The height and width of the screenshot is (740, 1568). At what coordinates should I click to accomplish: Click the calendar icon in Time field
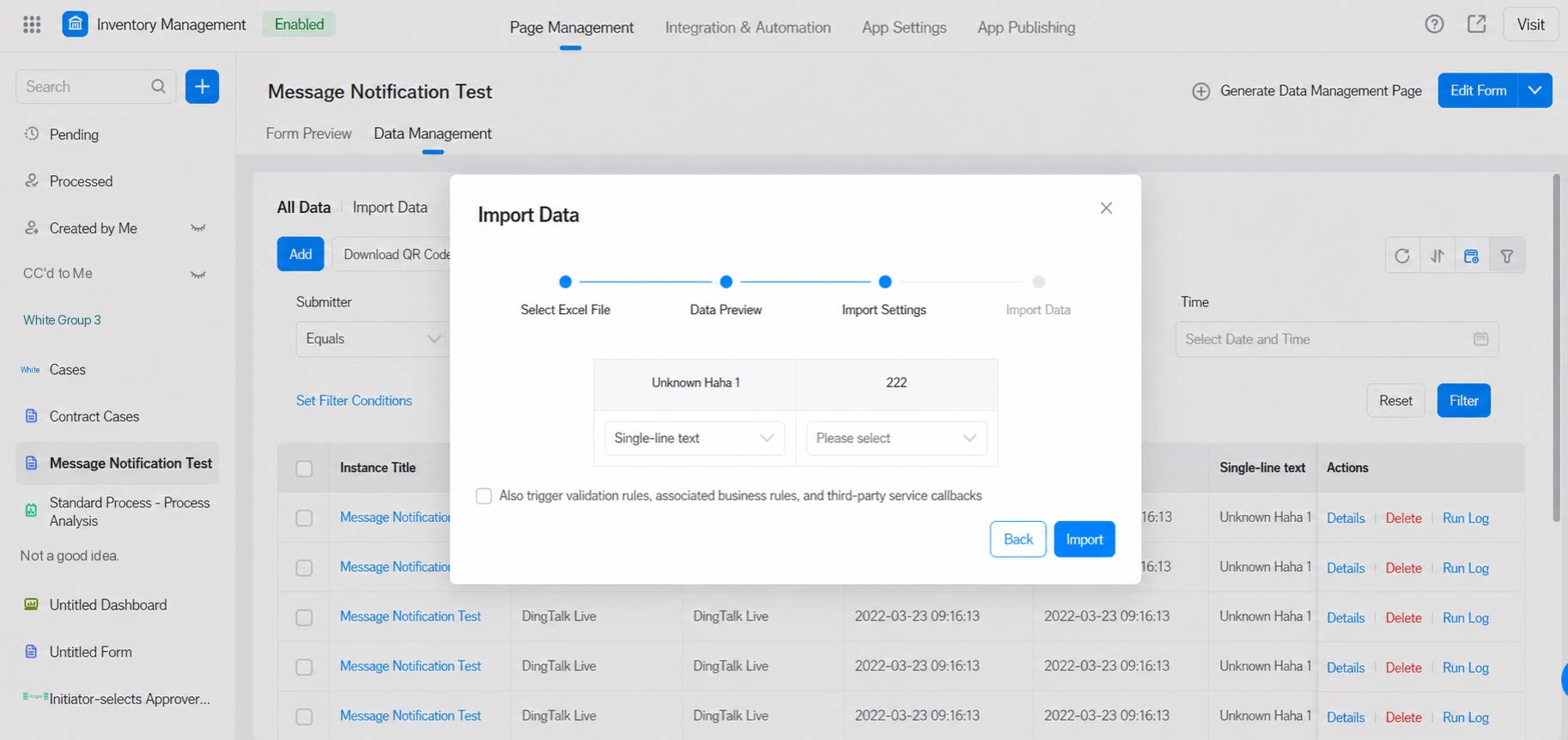pos(1480,339)
